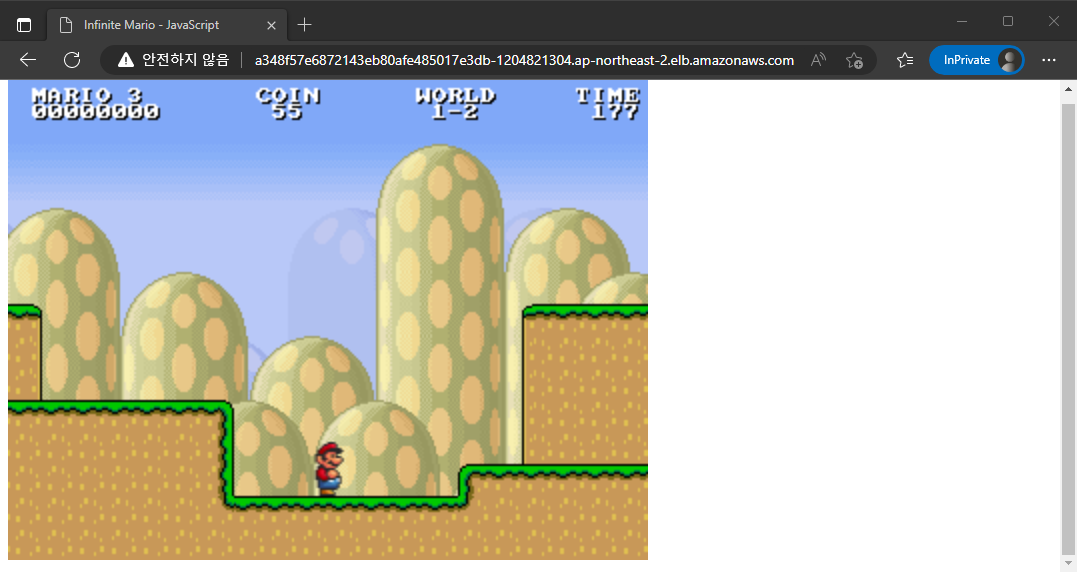The image size is (1077, 572).
Task: Close the Infinite Mario tab
Action: 271,25
